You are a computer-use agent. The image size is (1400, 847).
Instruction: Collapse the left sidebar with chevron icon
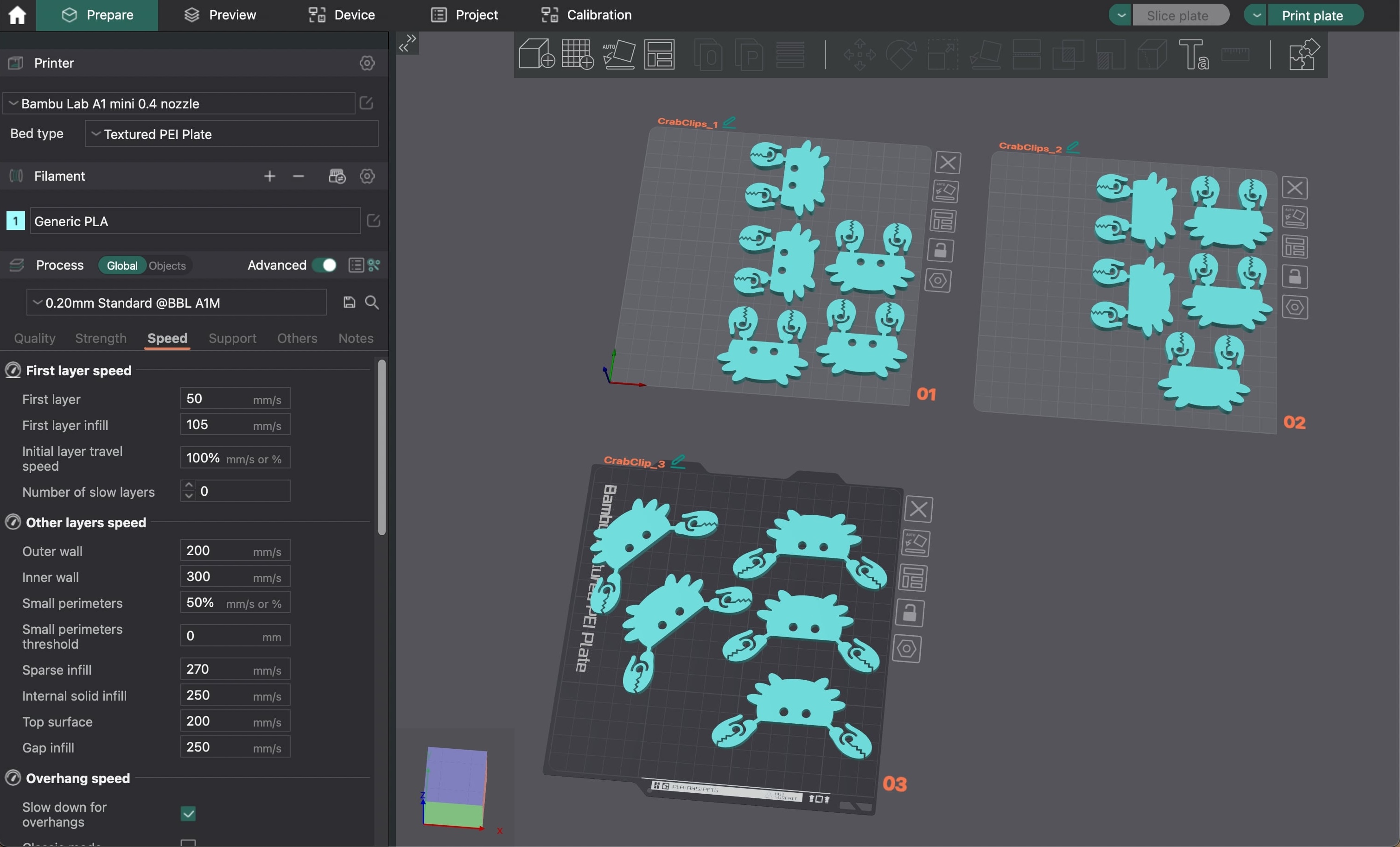(x=407, y=43)
